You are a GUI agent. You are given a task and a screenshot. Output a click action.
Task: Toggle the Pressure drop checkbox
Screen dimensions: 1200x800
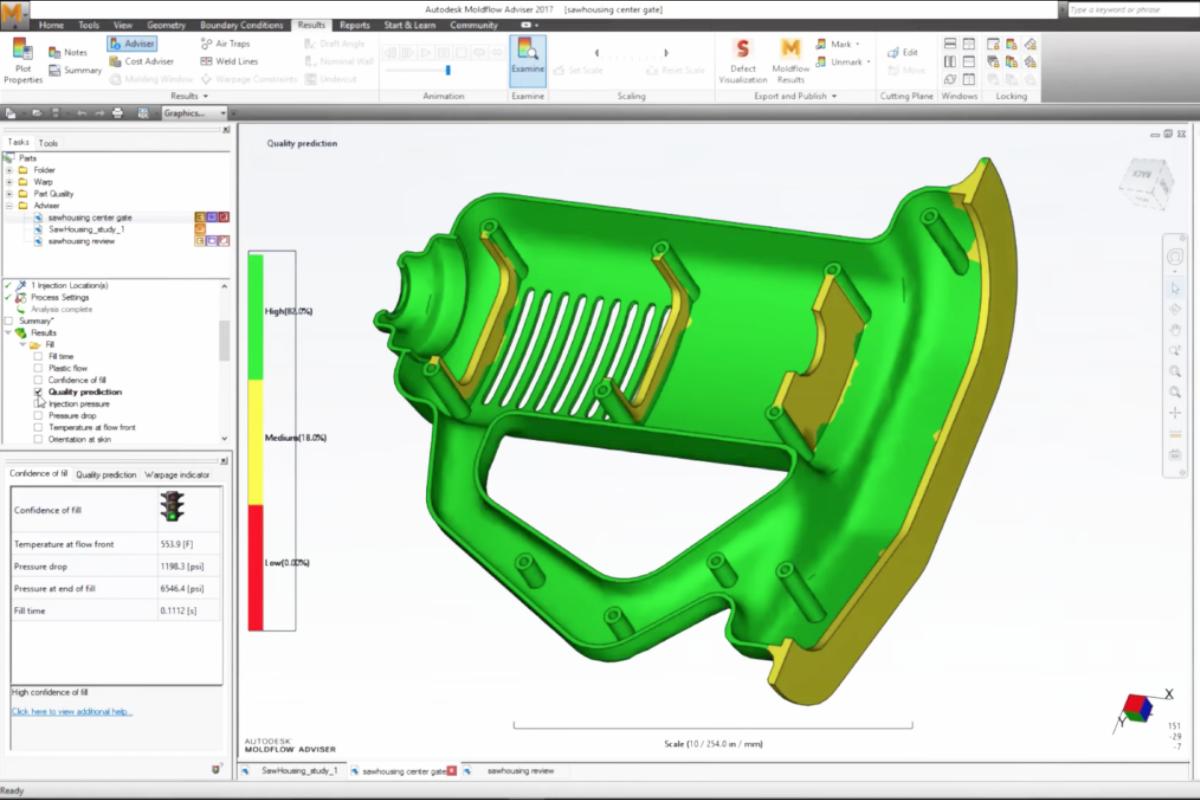[x=38, y=415]
